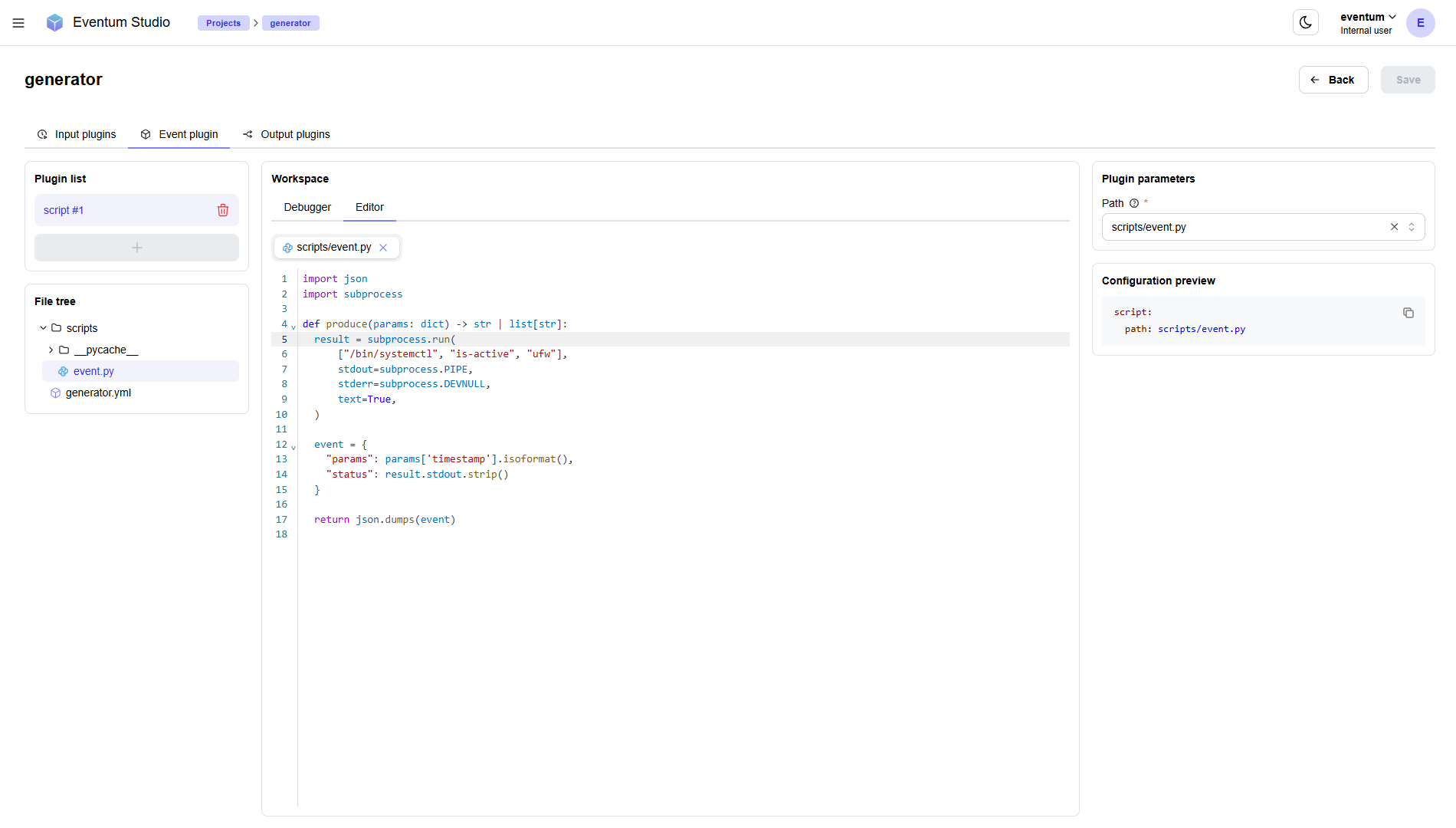Clear the Path field value
The image size is (1456, 828).
pyautogui.click(x=1394, y=227)
